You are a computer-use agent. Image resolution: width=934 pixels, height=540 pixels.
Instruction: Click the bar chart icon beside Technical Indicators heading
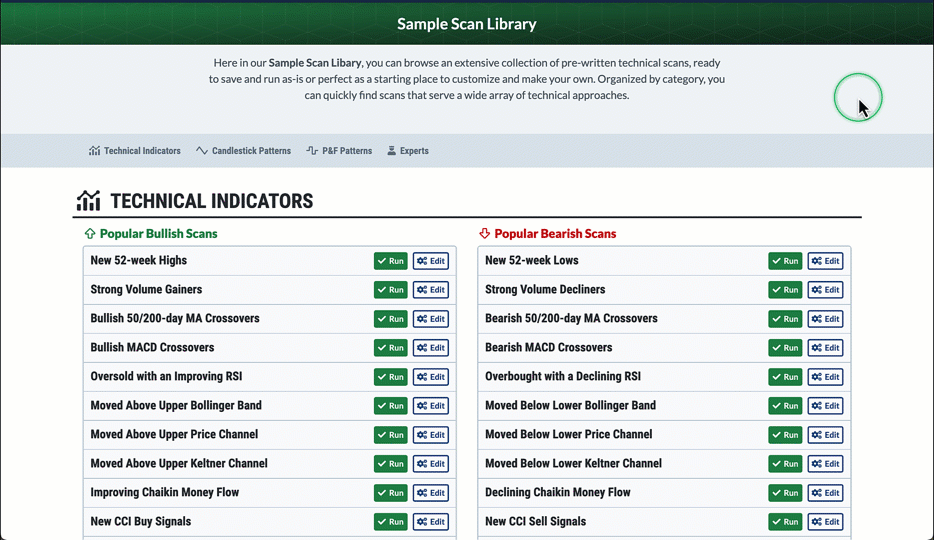pyautogui.click(x=89, y=201)
